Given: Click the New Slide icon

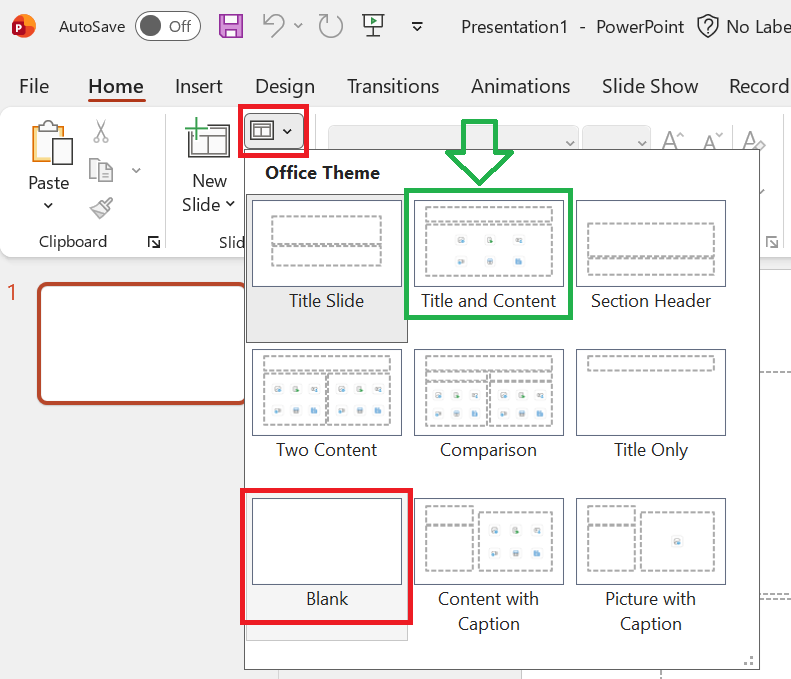Looking at the screenshot, I should [208, 137].
